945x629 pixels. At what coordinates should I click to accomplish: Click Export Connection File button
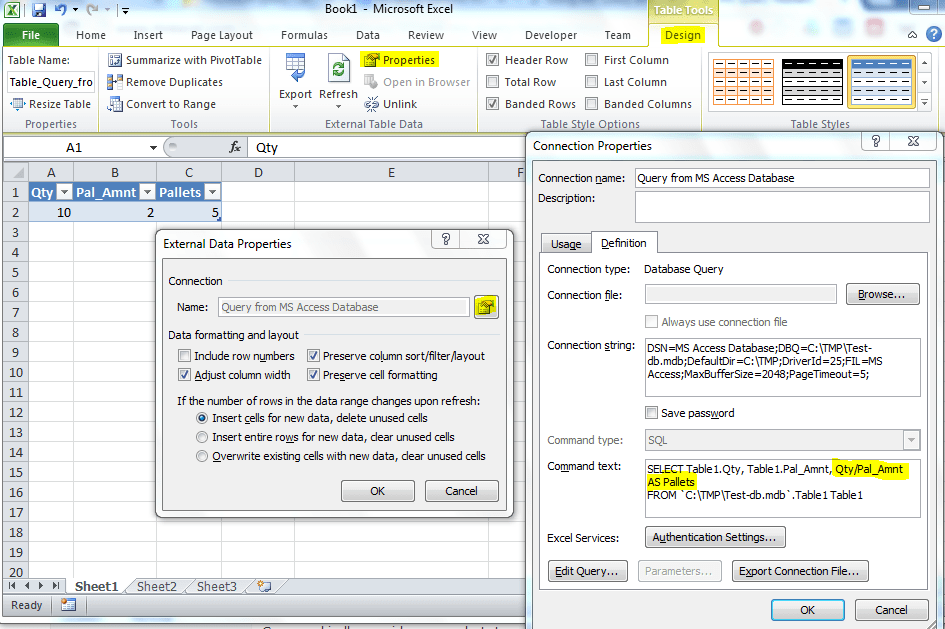[x=800, y=571]
